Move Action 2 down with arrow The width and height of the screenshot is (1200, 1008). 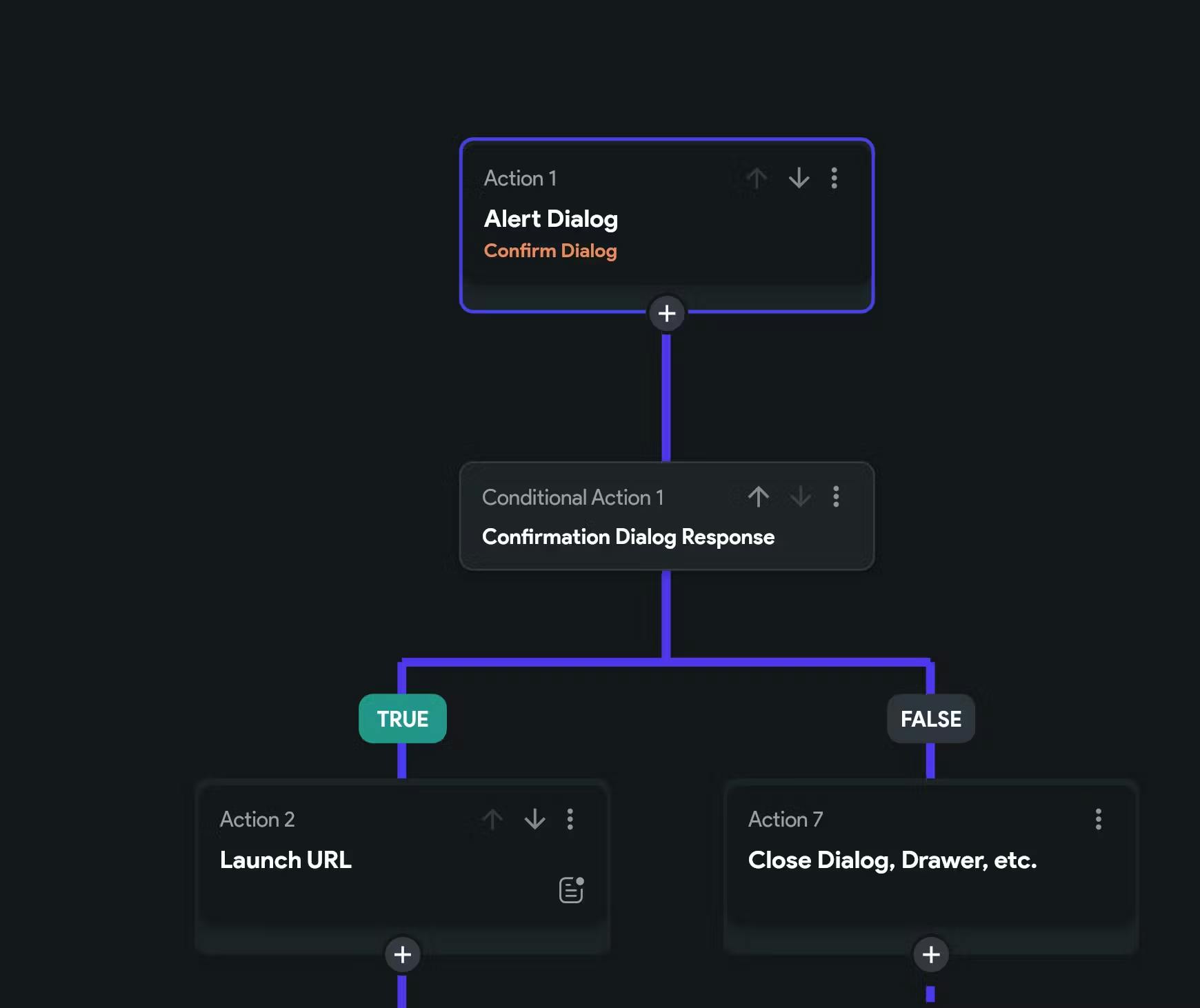pyautogui.click(x=534, y=819)
